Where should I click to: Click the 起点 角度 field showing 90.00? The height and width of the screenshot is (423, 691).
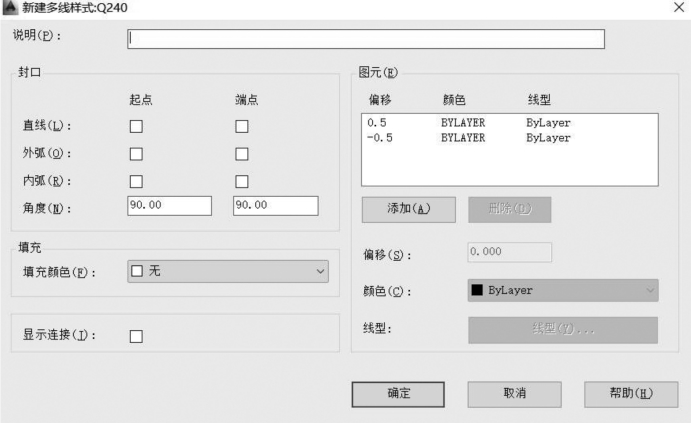click(x=170, y=206)
